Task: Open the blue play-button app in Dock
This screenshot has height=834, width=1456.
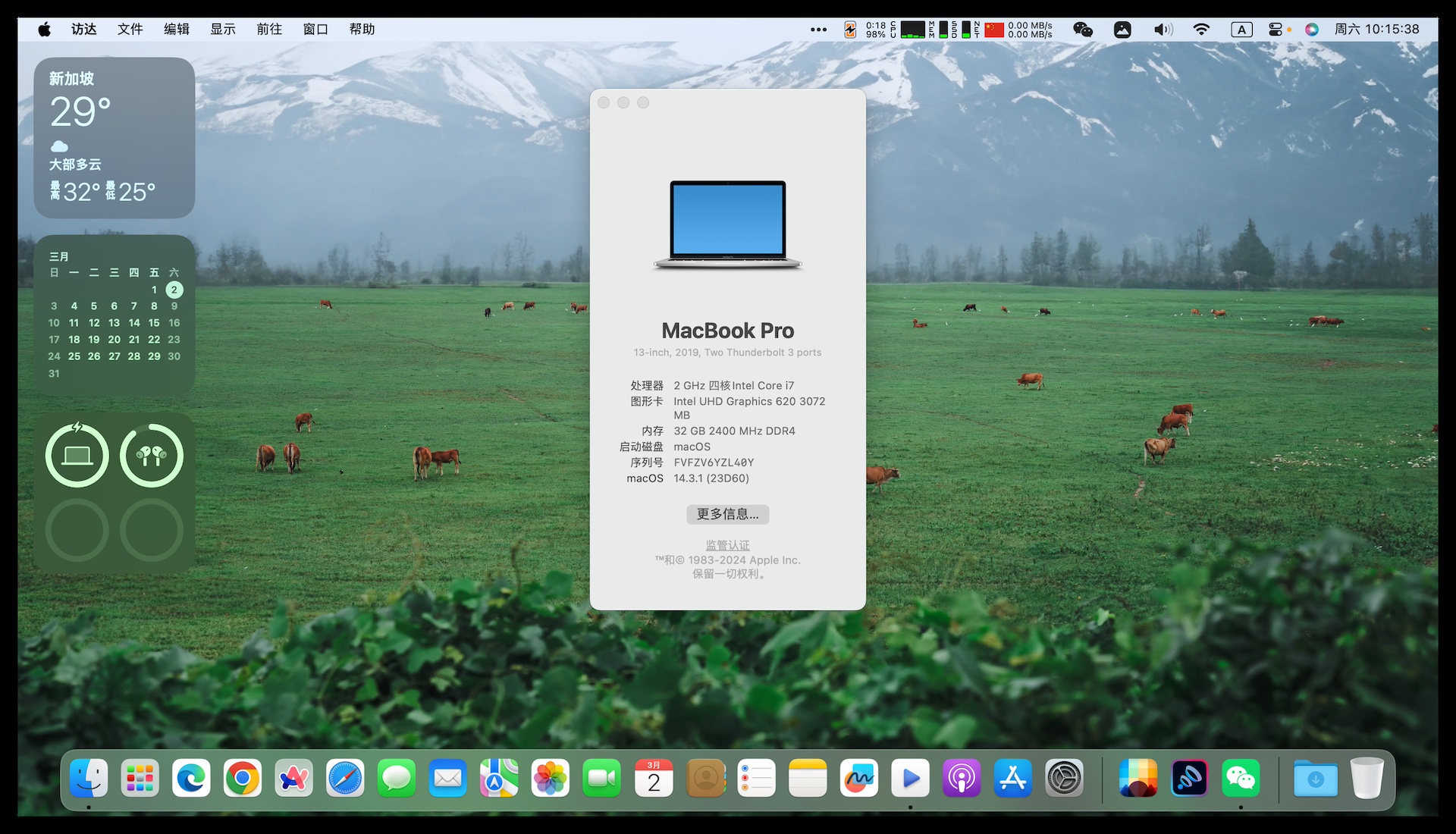Action: [x=911, y=778]
